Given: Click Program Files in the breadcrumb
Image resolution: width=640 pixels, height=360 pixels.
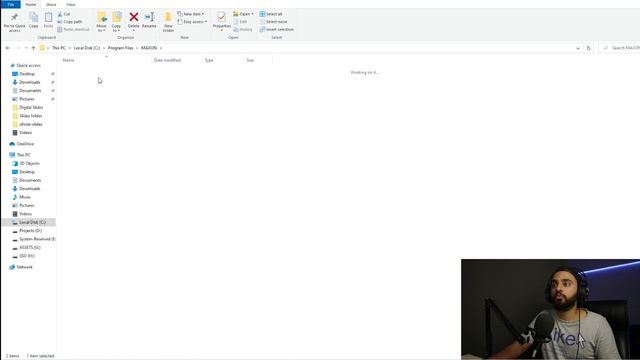Looking at the screenshot, I should tap(120, 48).
